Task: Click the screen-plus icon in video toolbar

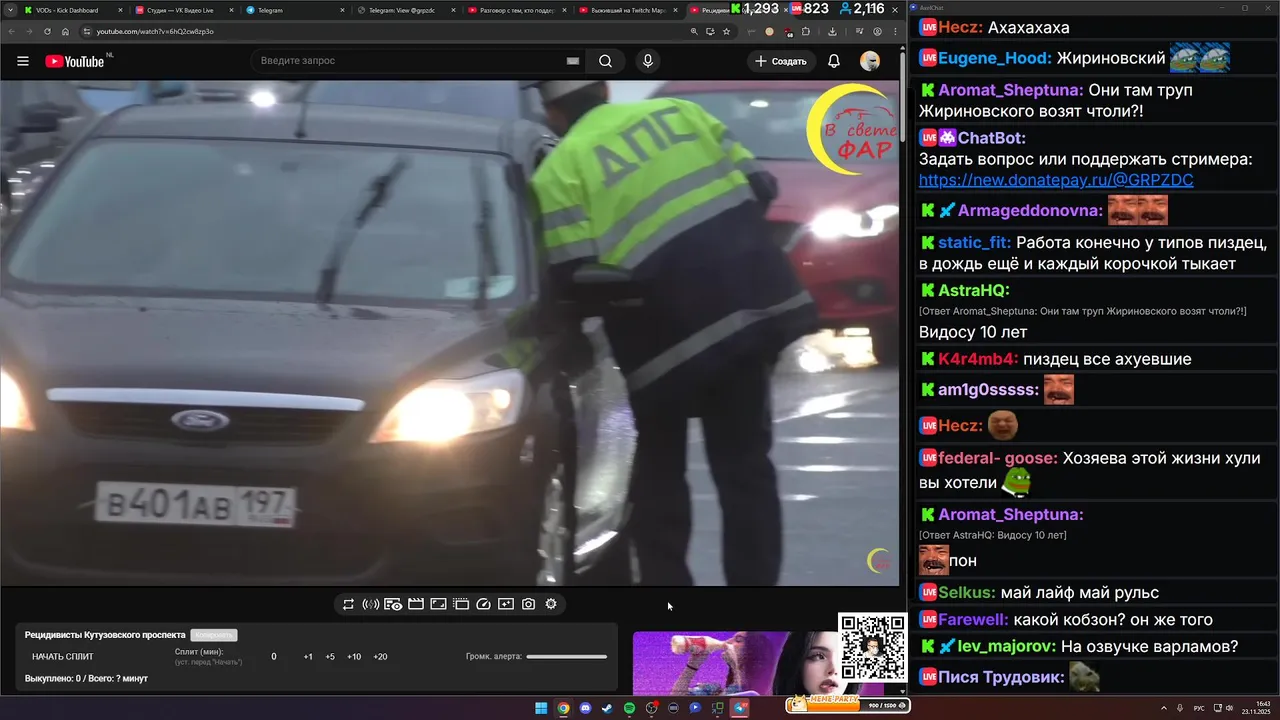Action: tap(506, 604)
